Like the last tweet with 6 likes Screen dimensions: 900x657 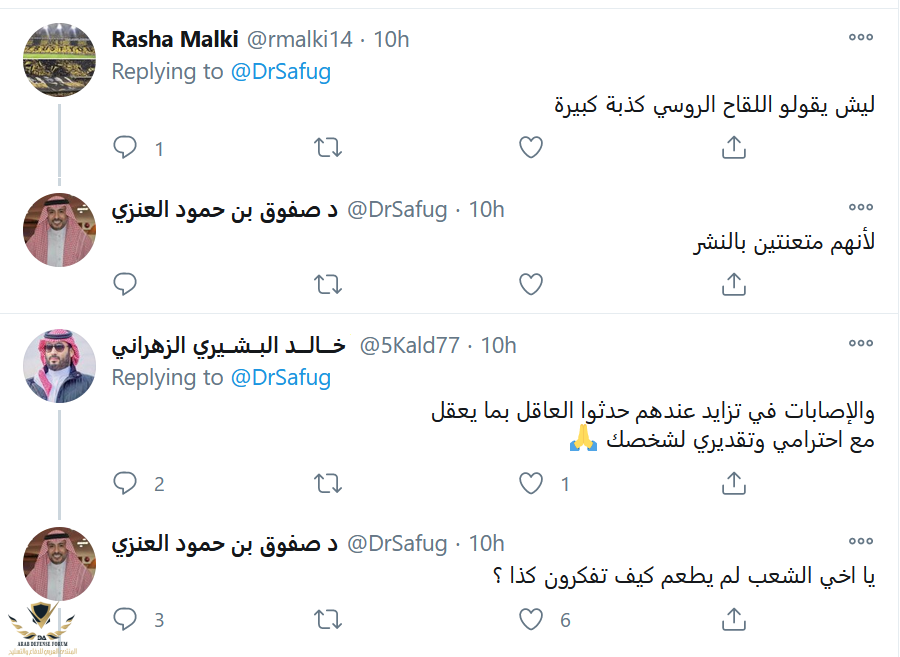531,620
